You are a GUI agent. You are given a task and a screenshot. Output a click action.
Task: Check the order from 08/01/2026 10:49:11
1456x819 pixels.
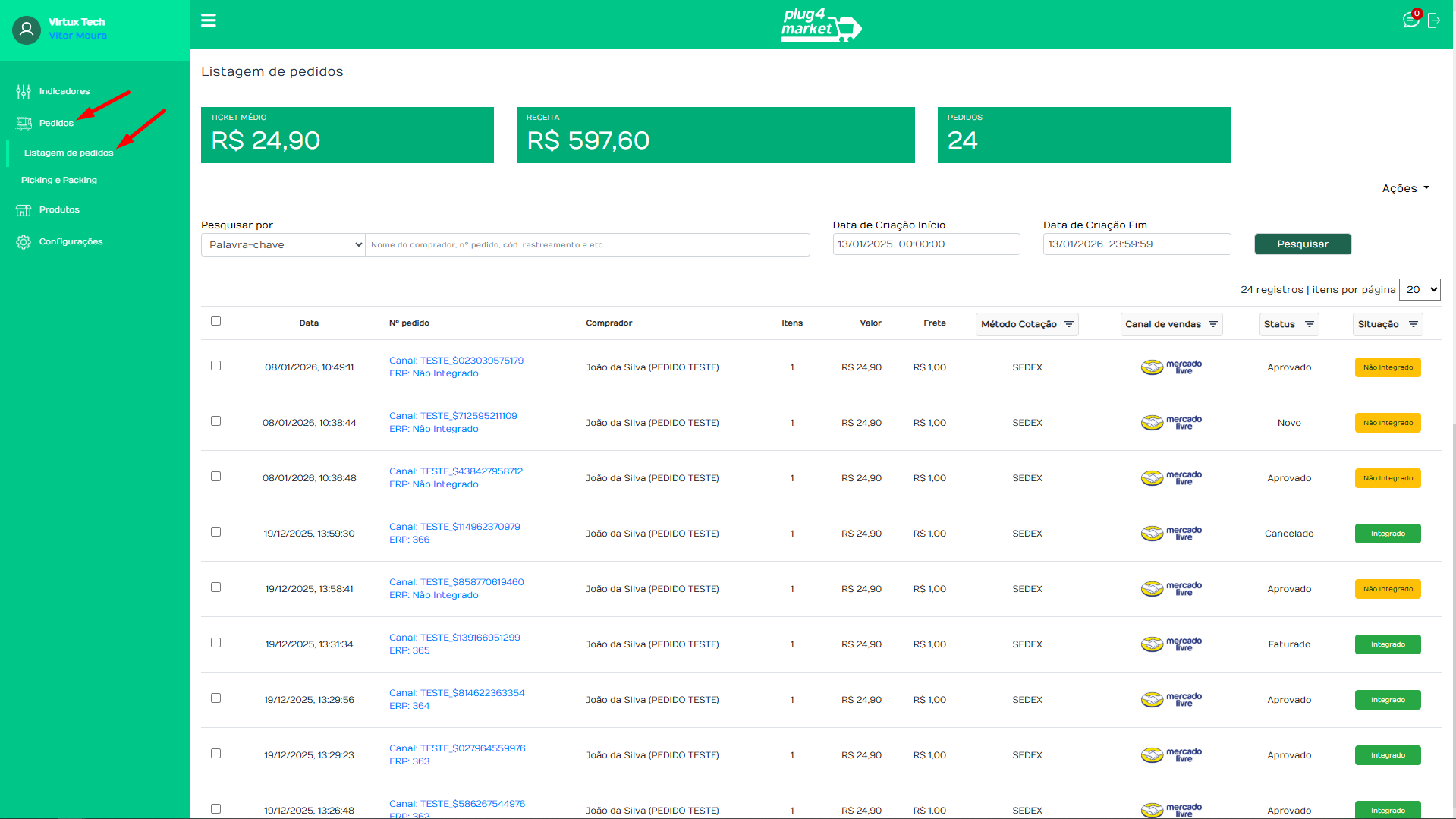216,366
